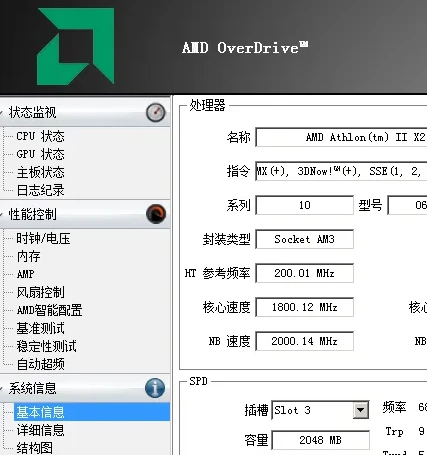Viewport: 427px width, 455px height.
Task: Open 日志纪录 in the sidebar
Action: click(40, 190)
